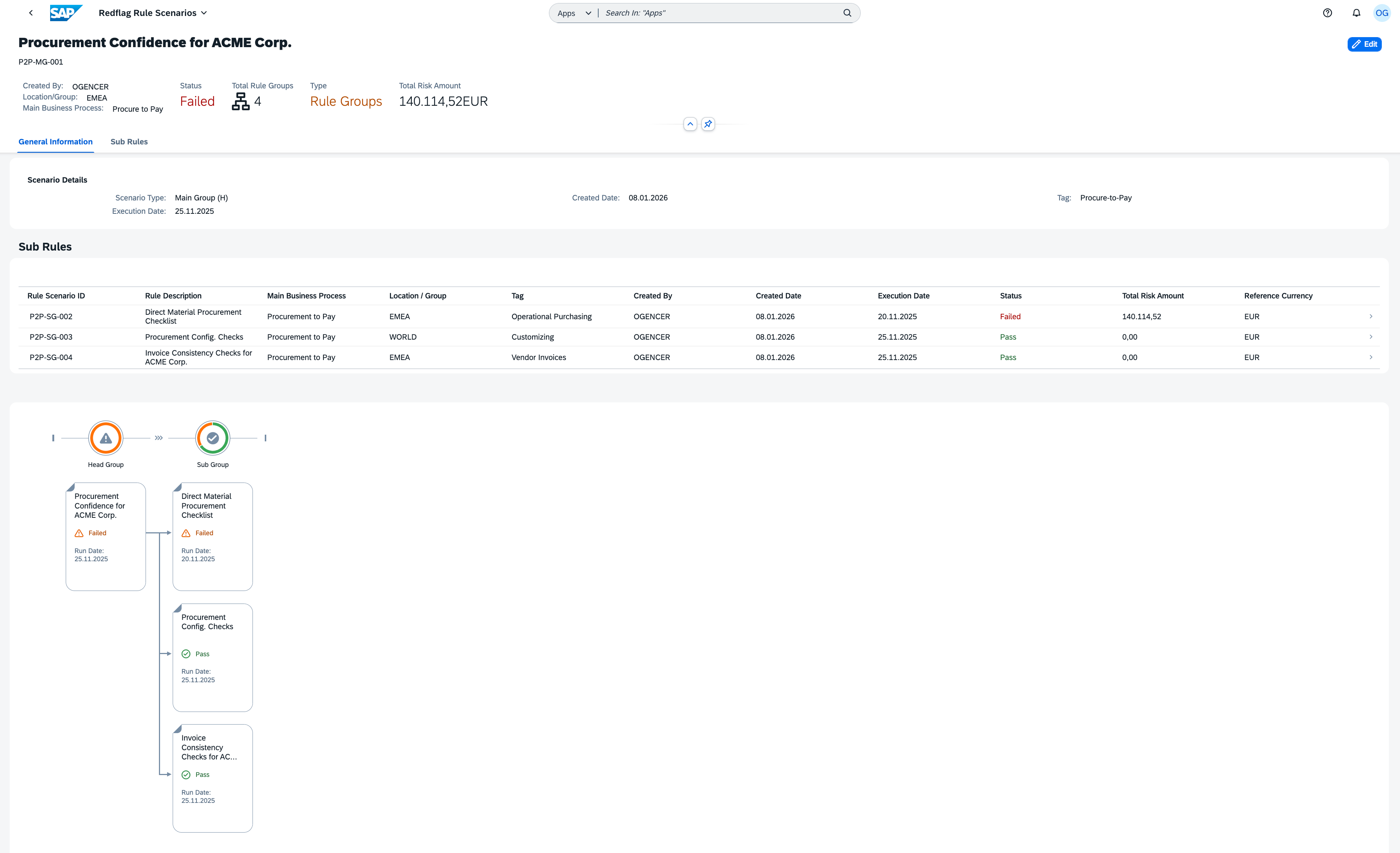Open the Procurement Config. Checks card
The image size is (1400, 853).
coord(212,658)
